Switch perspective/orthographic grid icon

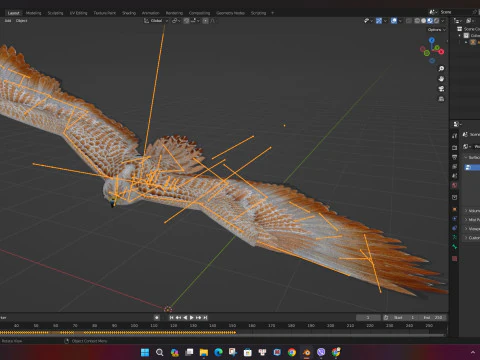[441, 99]
